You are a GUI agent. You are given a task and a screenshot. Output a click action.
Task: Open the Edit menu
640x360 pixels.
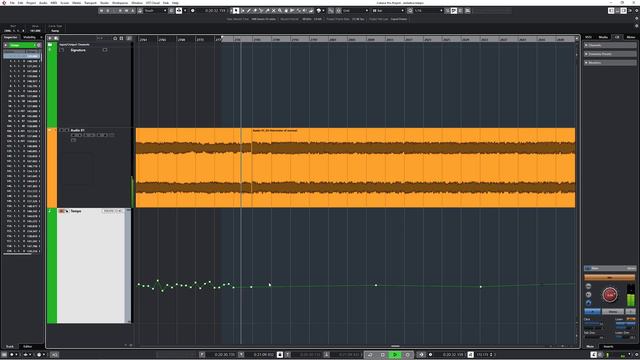pyautogui.click(x=20, y=3)
